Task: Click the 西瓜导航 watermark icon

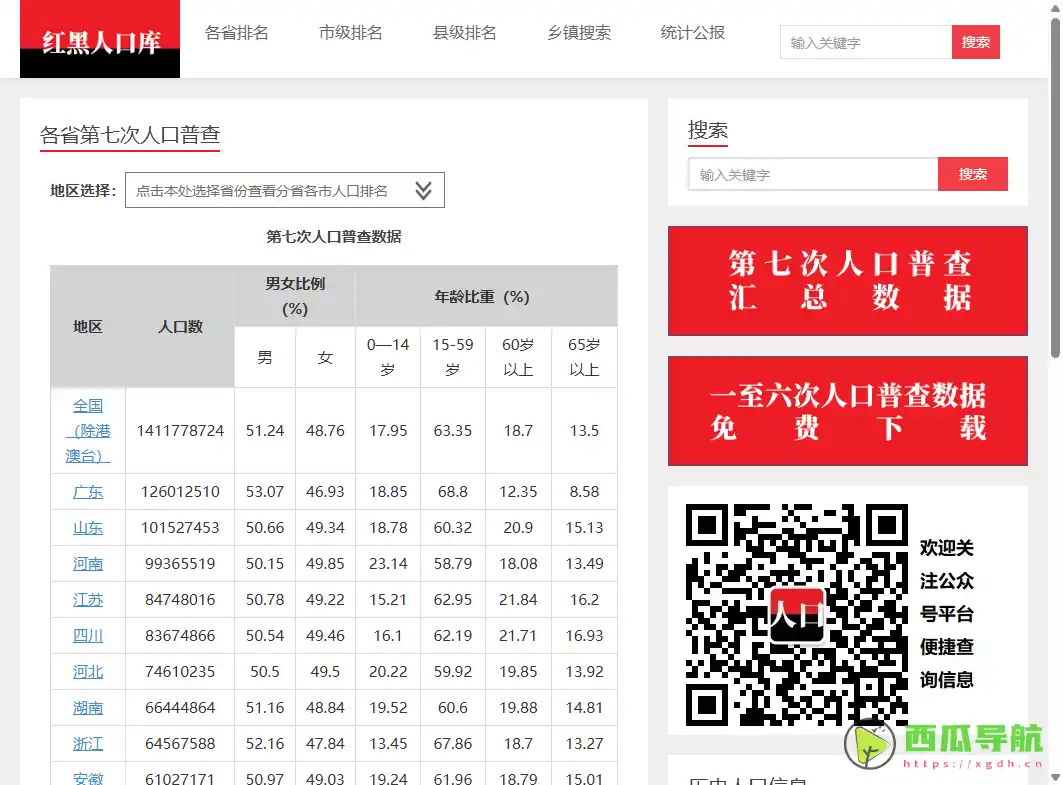Action: pos(869,744)
